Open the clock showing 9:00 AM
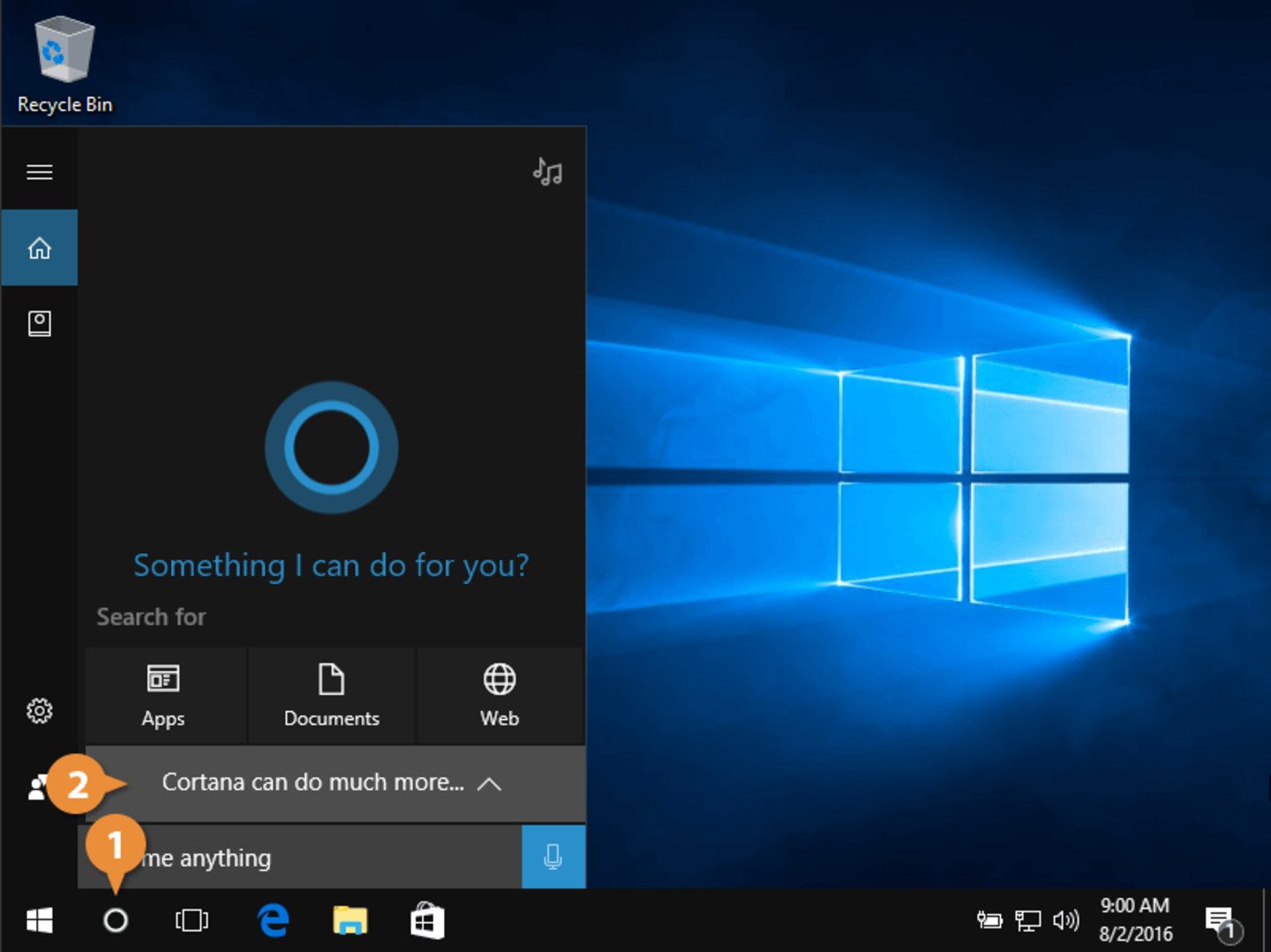1271x952 pixels. pos(1135,919)
